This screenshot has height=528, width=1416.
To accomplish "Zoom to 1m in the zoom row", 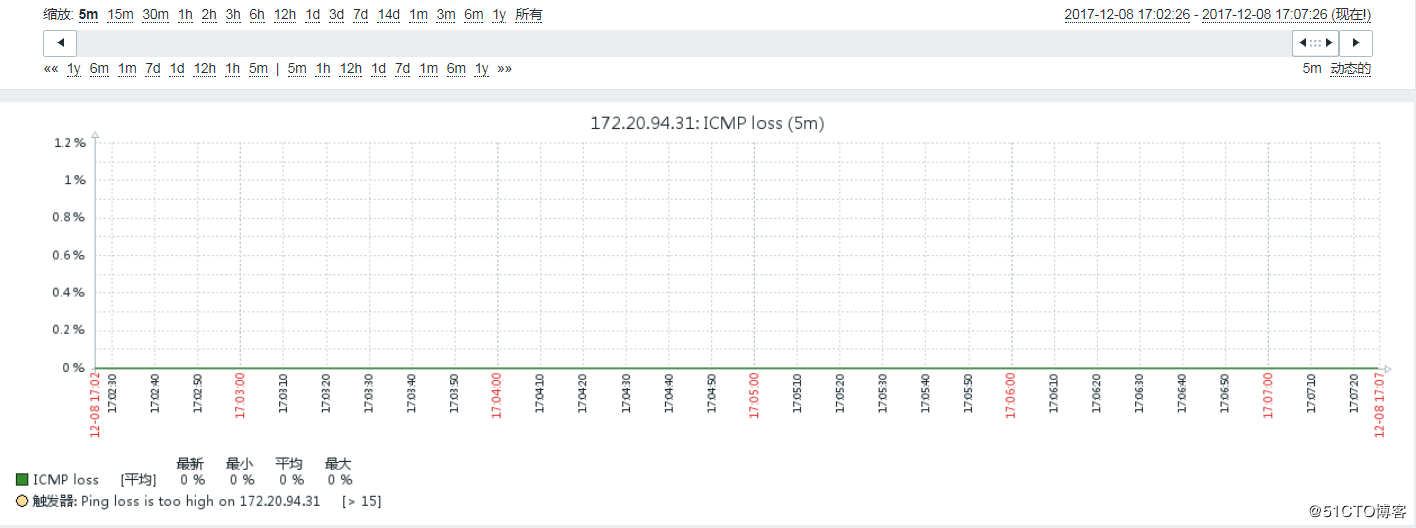I will [x=418, y=15].
